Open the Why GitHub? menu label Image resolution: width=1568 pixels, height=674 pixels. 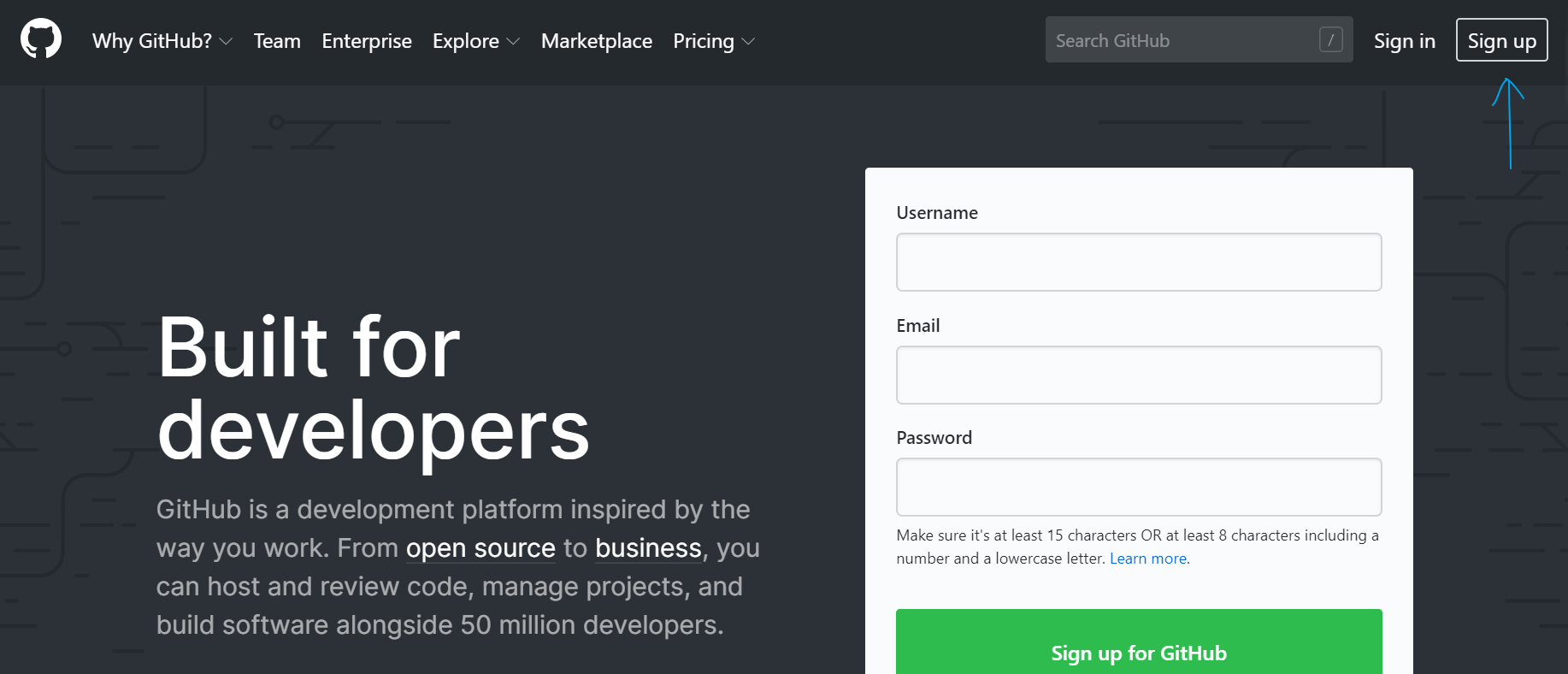(151, 41)
